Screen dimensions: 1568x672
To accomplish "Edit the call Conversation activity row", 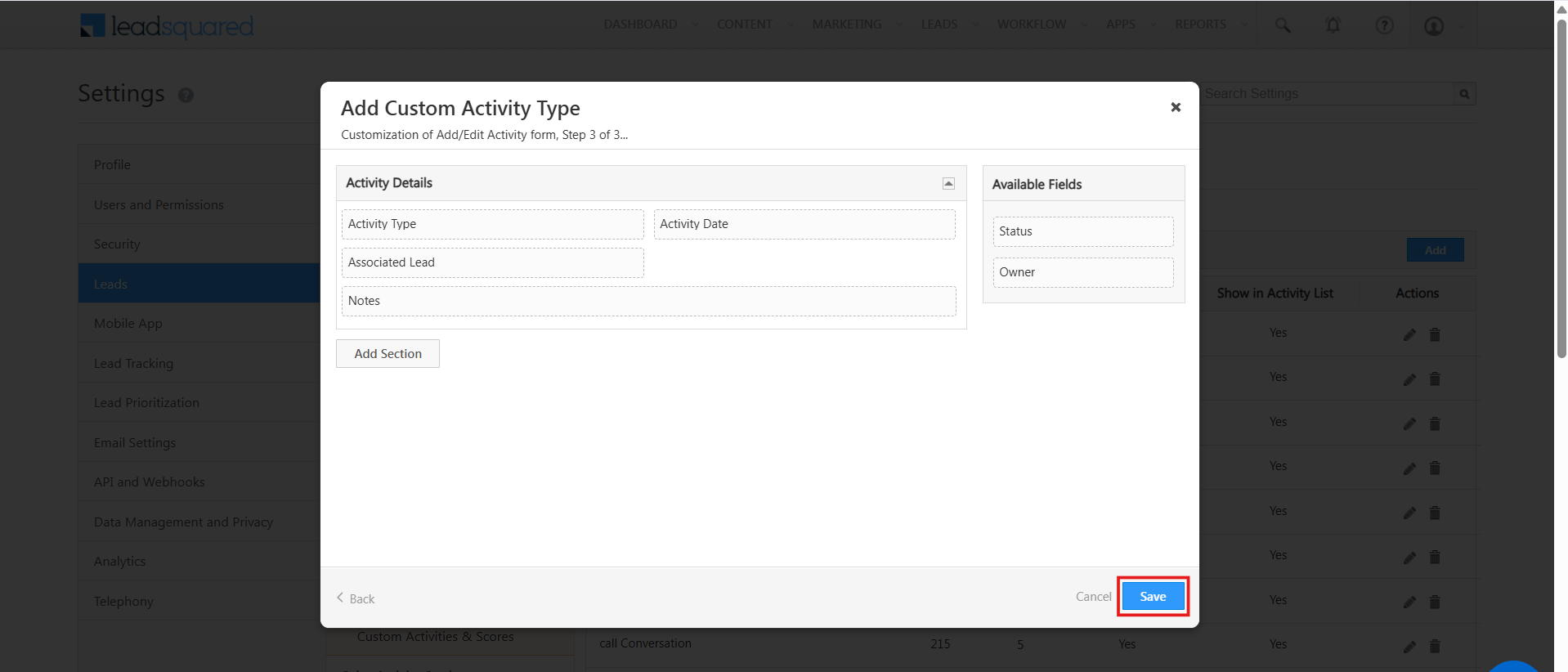I will (x=1409, y=647).
